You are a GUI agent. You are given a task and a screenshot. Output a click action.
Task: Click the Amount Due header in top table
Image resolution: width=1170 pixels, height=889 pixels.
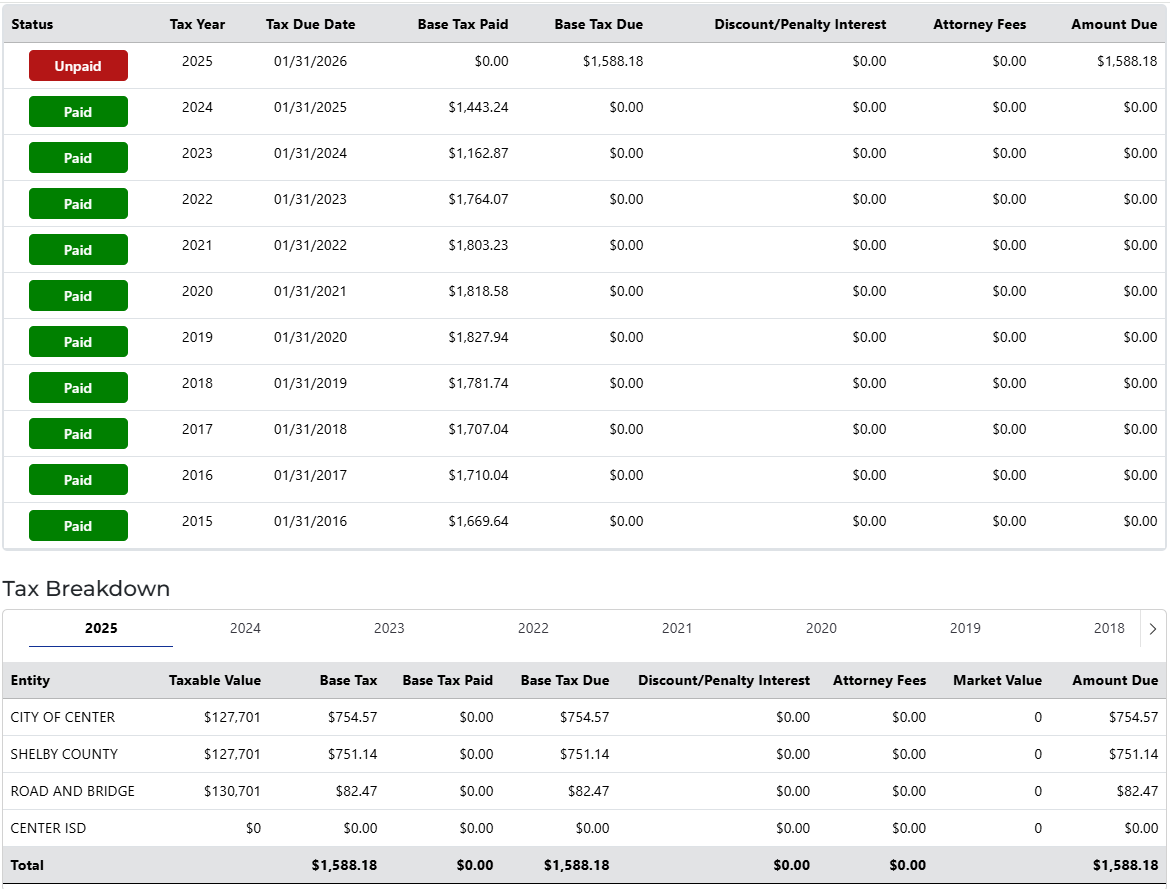pyautogui.click(x=1113, y=24)
